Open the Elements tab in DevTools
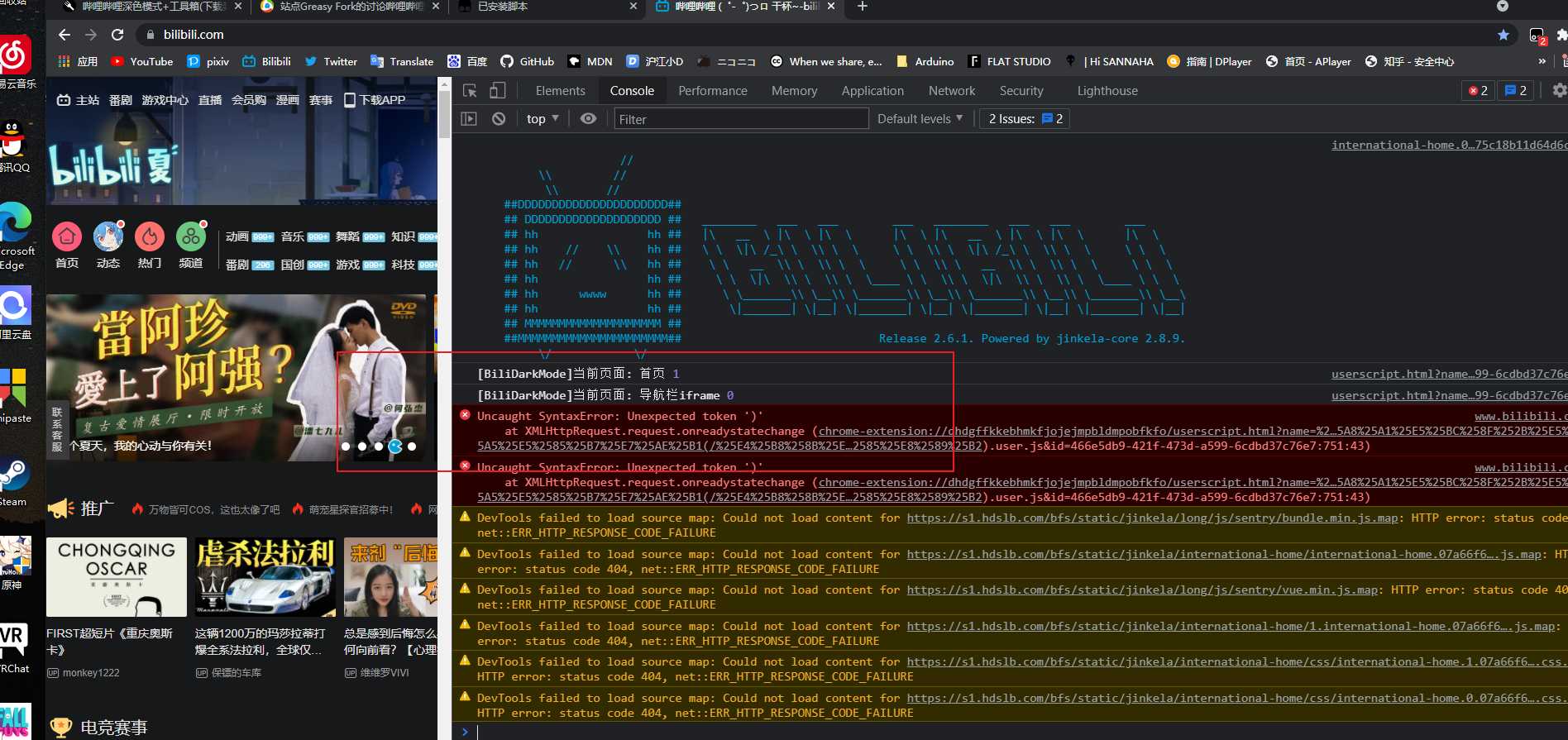 click(560, 91)
